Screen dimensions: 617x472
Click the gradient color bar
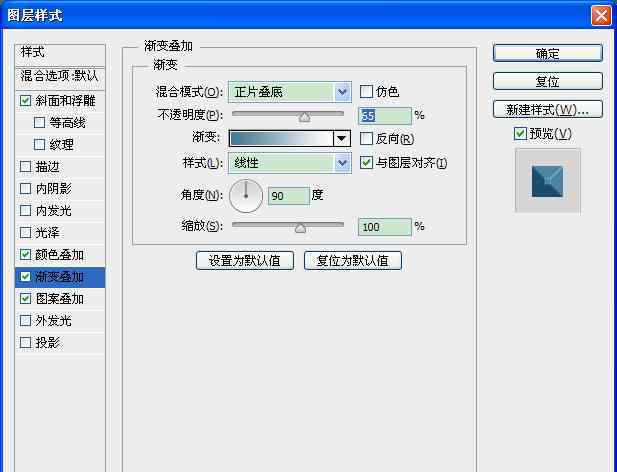pos(281,138)
